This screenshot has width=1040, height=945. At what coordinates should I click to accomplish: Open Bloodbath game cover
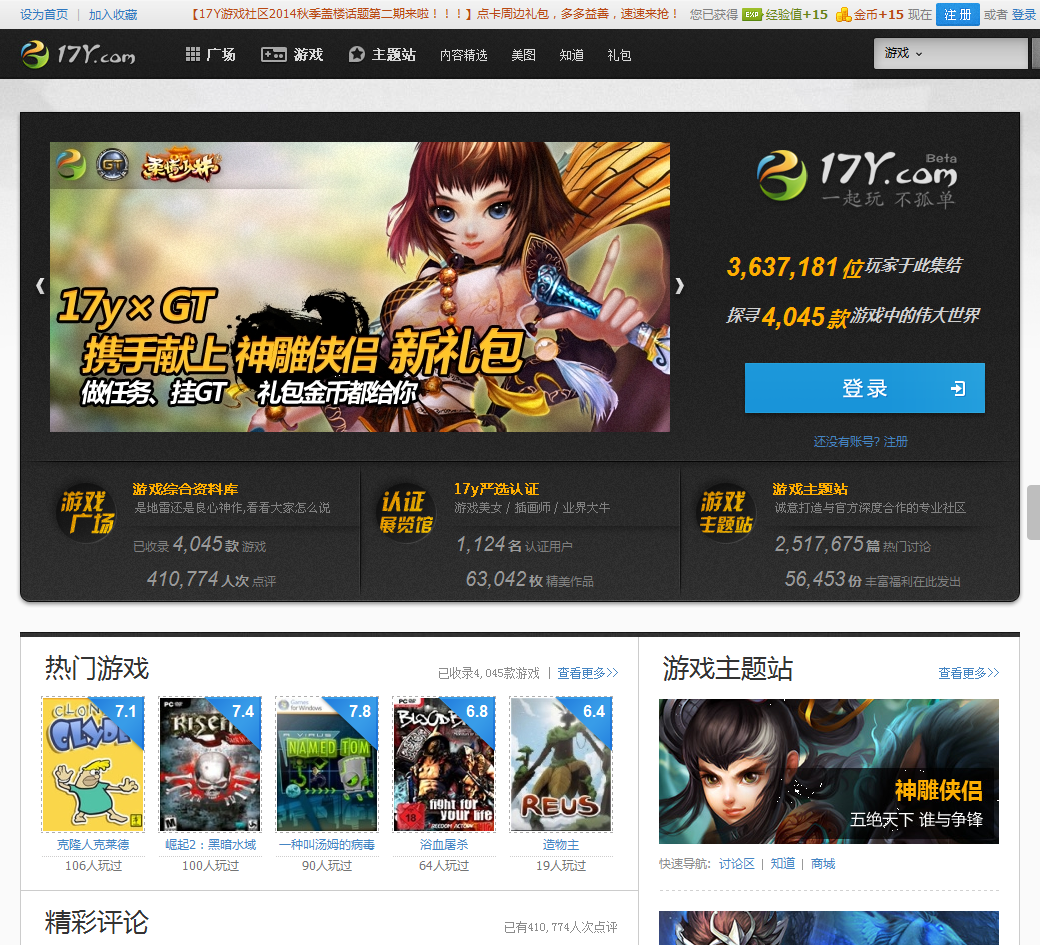[x=444, y=764]
